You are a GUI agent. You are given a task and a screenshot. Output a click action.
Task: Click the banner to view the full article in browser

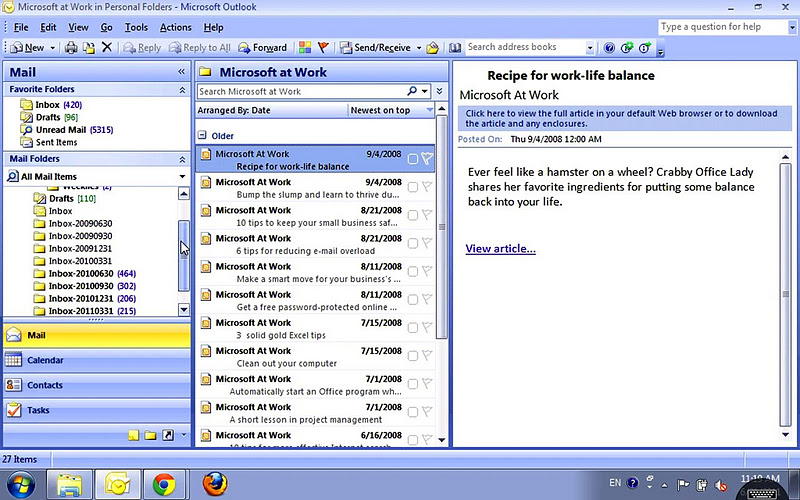624,118
